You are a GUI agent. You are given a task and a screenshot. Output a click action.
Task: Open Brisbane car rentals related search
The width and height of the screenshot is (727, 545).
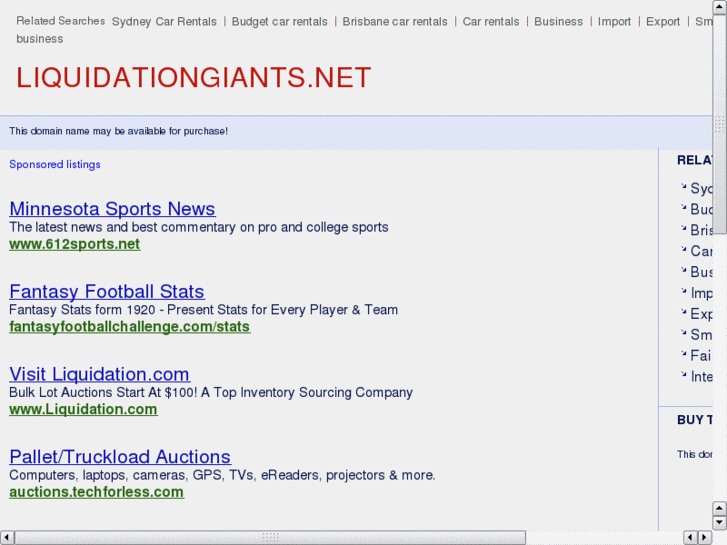pyautogui.click(x=395, y=22)
